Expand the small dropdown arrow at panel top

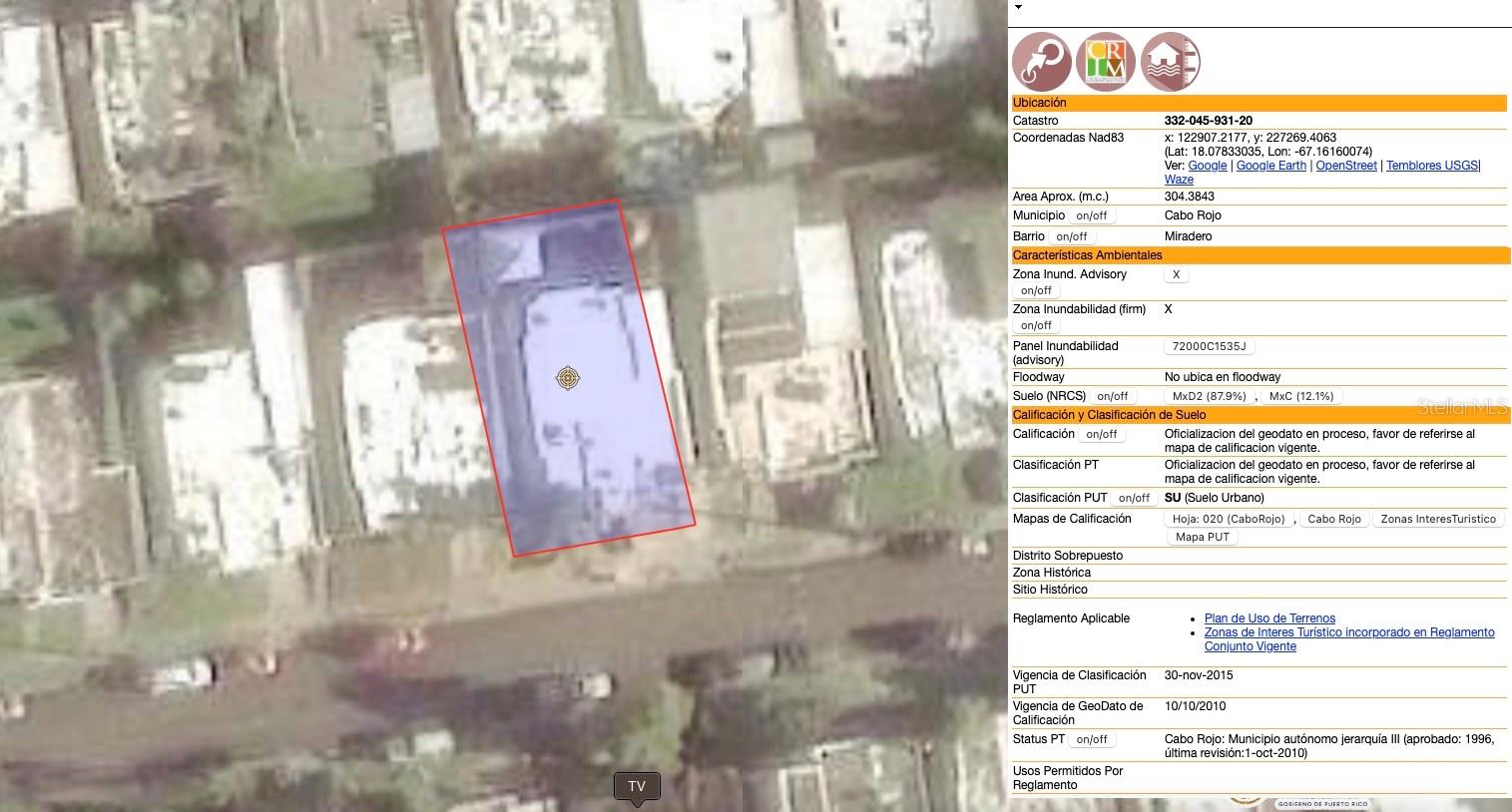pyautogui.click(x=1018, y=8)
